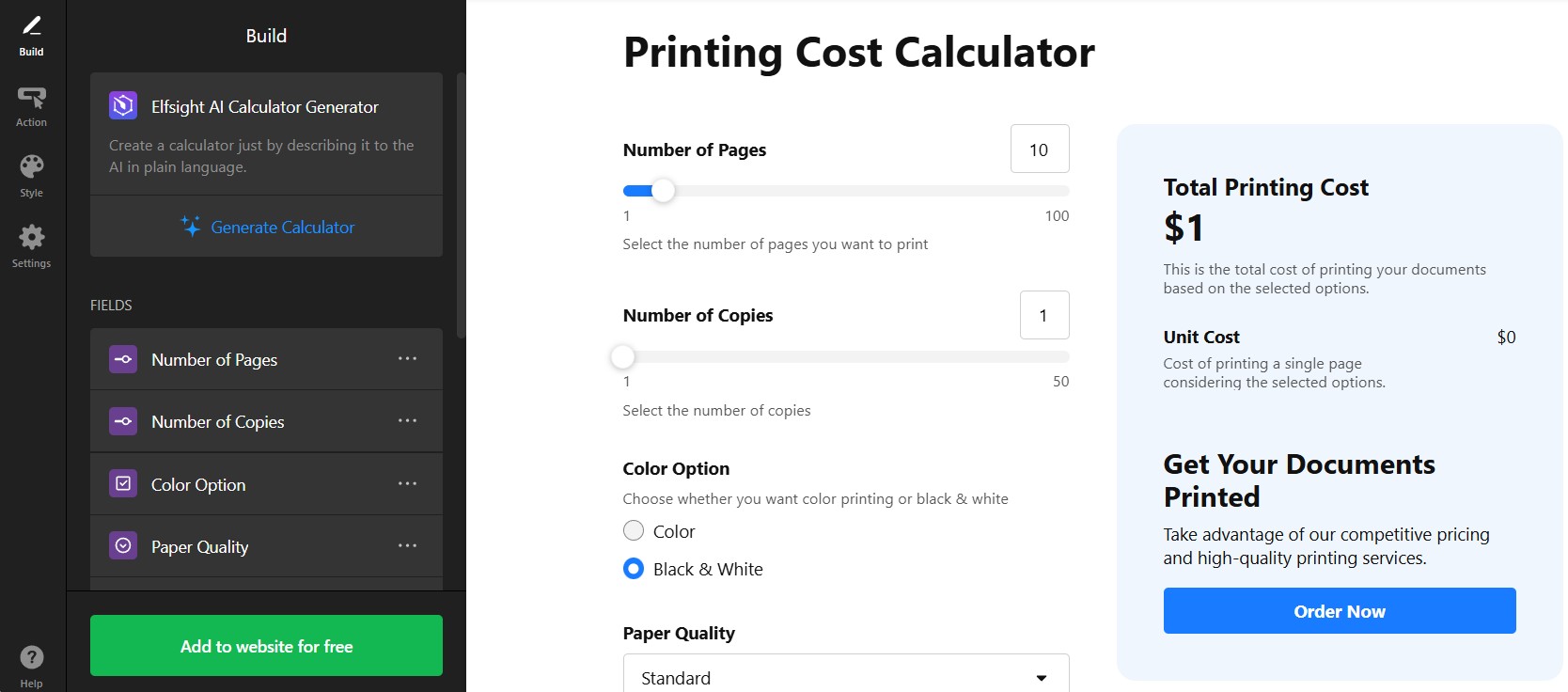Click the Paper Quality dropdown field icon
1568x692 pixels.
pyautogui.click(x=123, y=545)
